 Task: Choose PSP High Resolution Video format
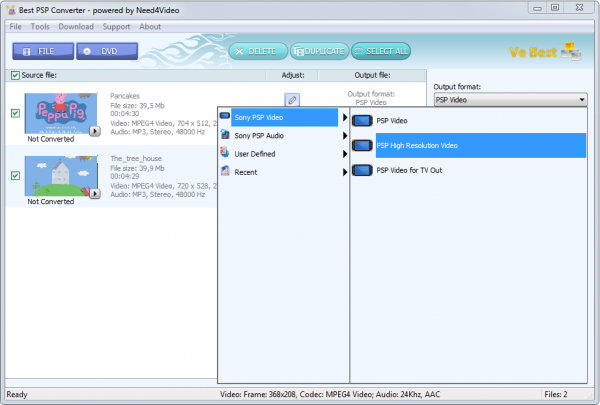[x=481, y=145]
